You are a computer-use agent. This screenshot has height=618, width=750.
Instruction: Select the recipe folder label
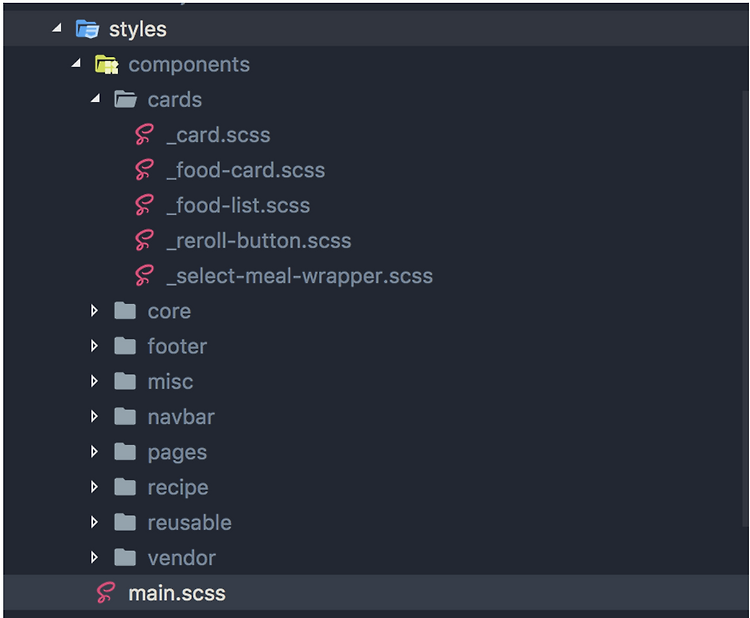click(x=178, y=487)
